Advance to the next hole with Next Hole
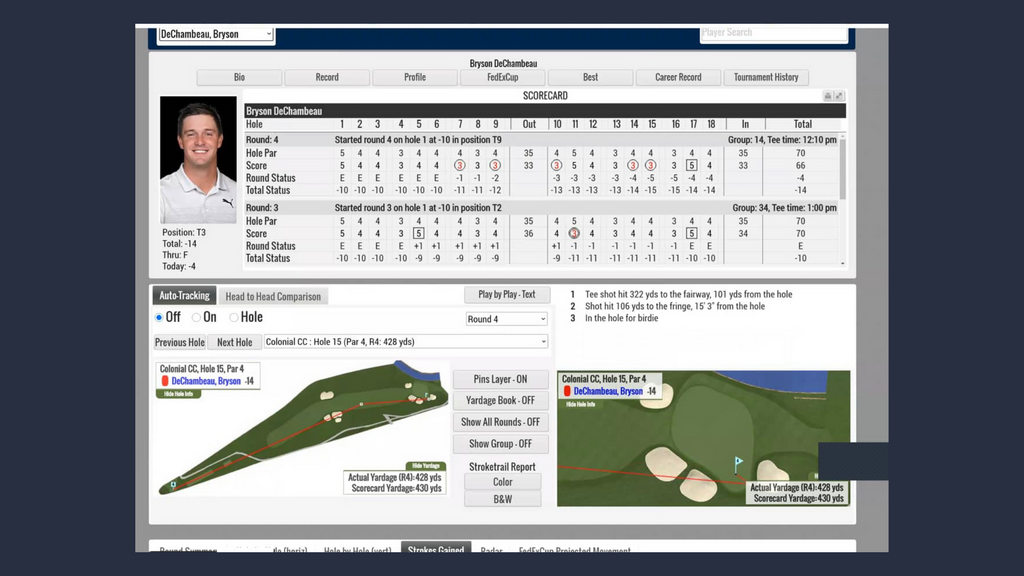 click(234, 342)
